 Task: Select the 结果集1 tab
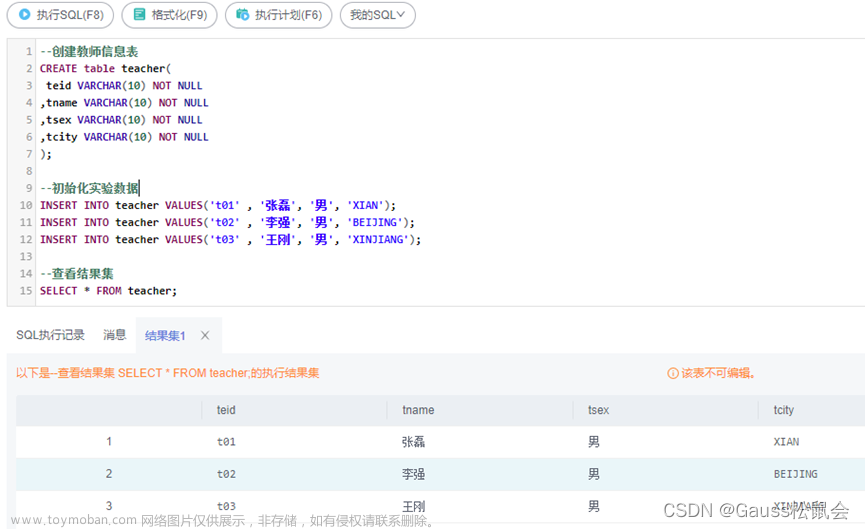click(x=165, y=335)
